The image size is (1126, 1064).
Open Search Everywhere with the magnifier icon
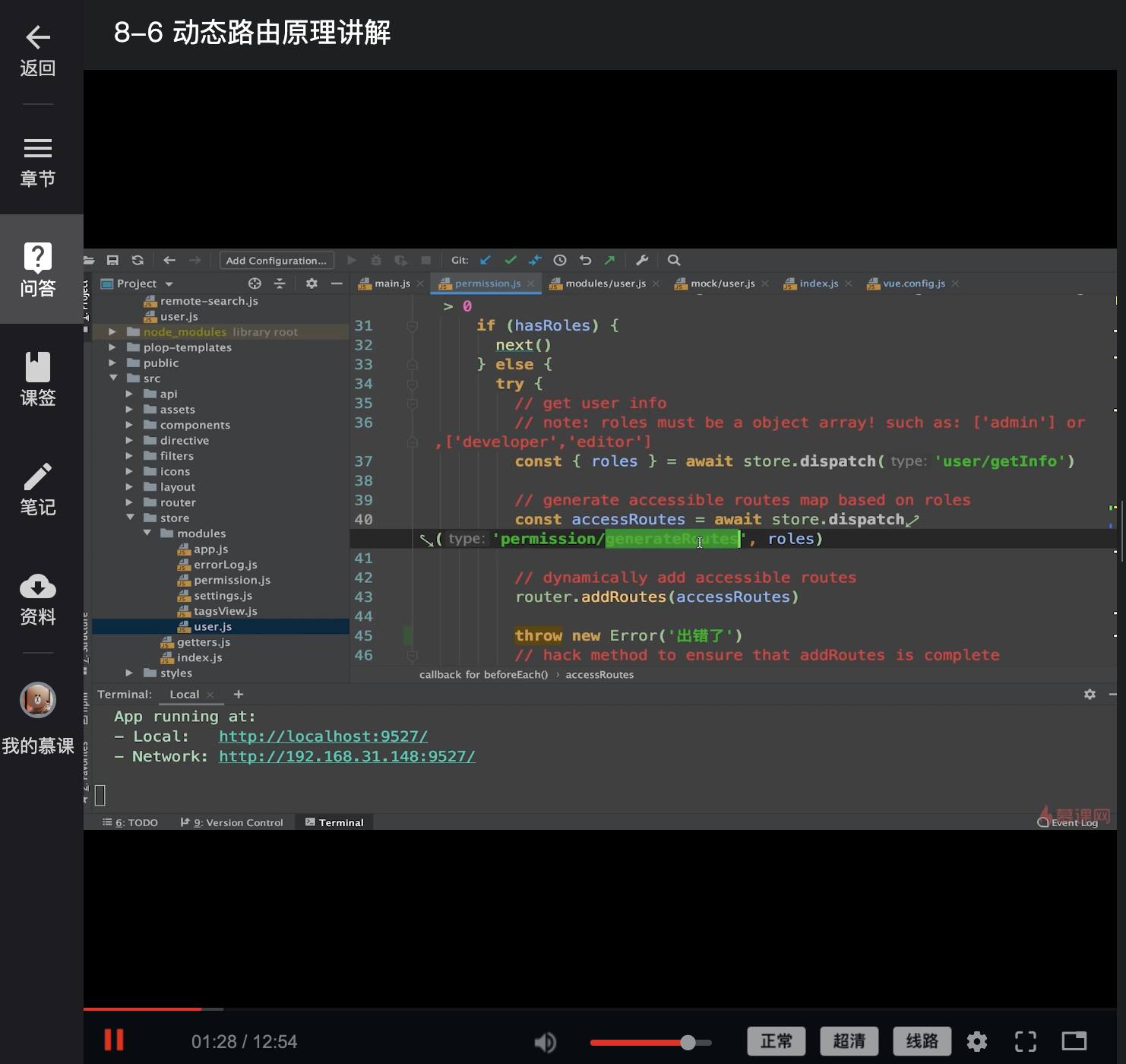point(673,260)
